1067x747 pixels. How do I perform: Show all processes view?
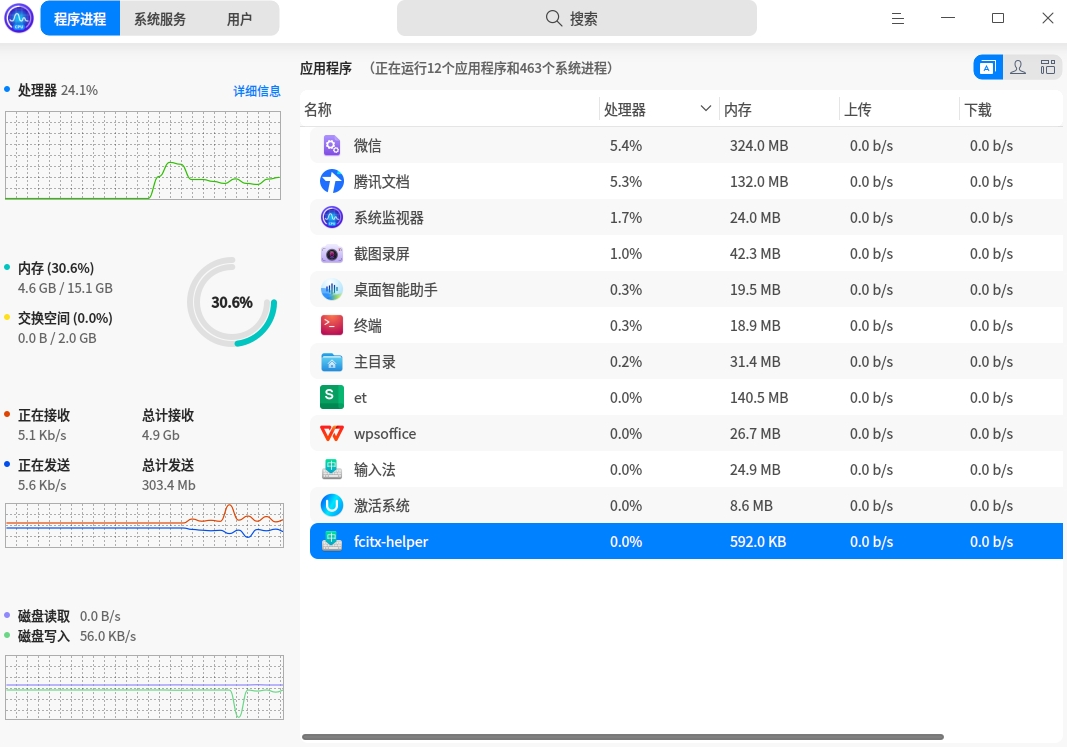pyautogui.click(x=1048, y=67)
